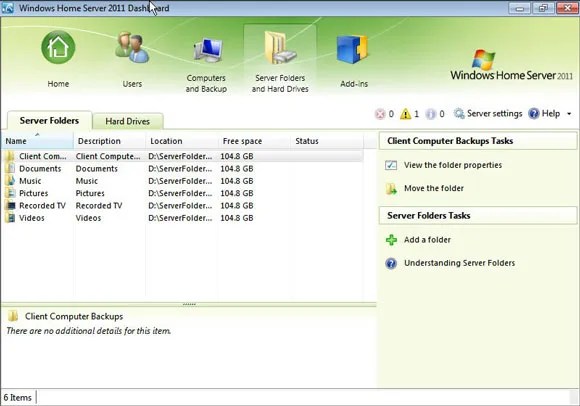
Task: Select the Videos row name
Action: click(x=31, y=218)
